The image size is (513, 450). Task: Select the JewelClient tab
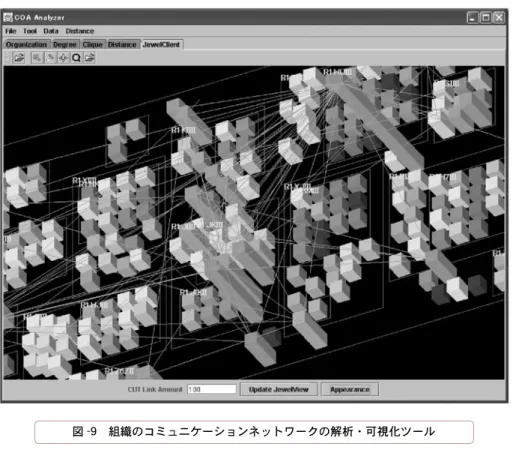(x=161, y=44)
